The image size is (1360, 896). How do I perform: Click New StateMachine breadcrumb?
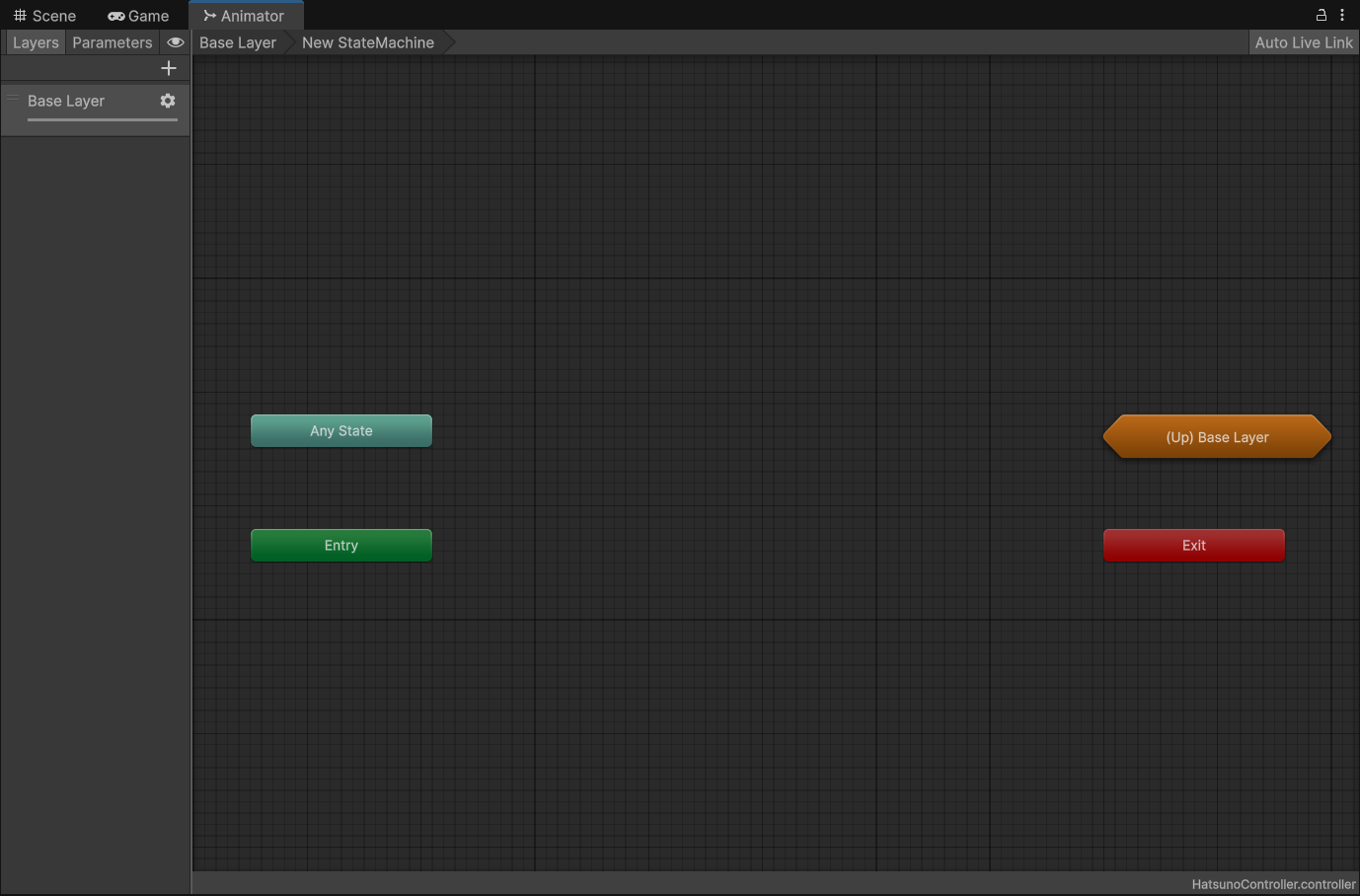tap(368, 42)
